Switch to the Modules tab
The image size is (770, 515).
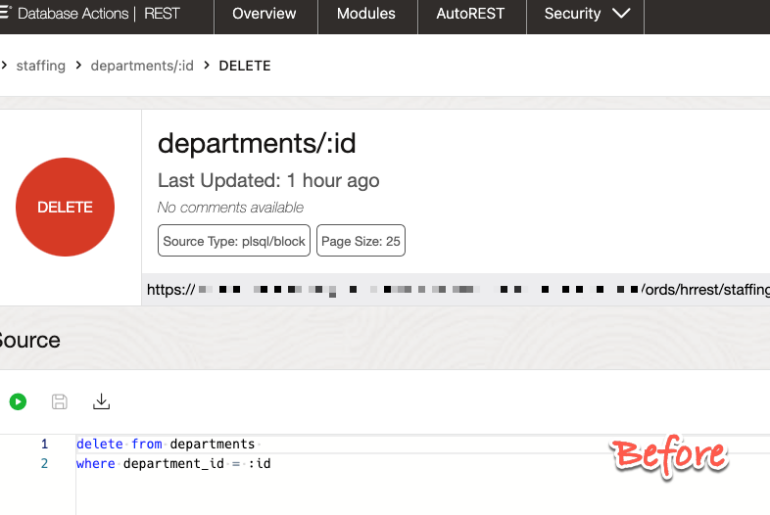366,14
